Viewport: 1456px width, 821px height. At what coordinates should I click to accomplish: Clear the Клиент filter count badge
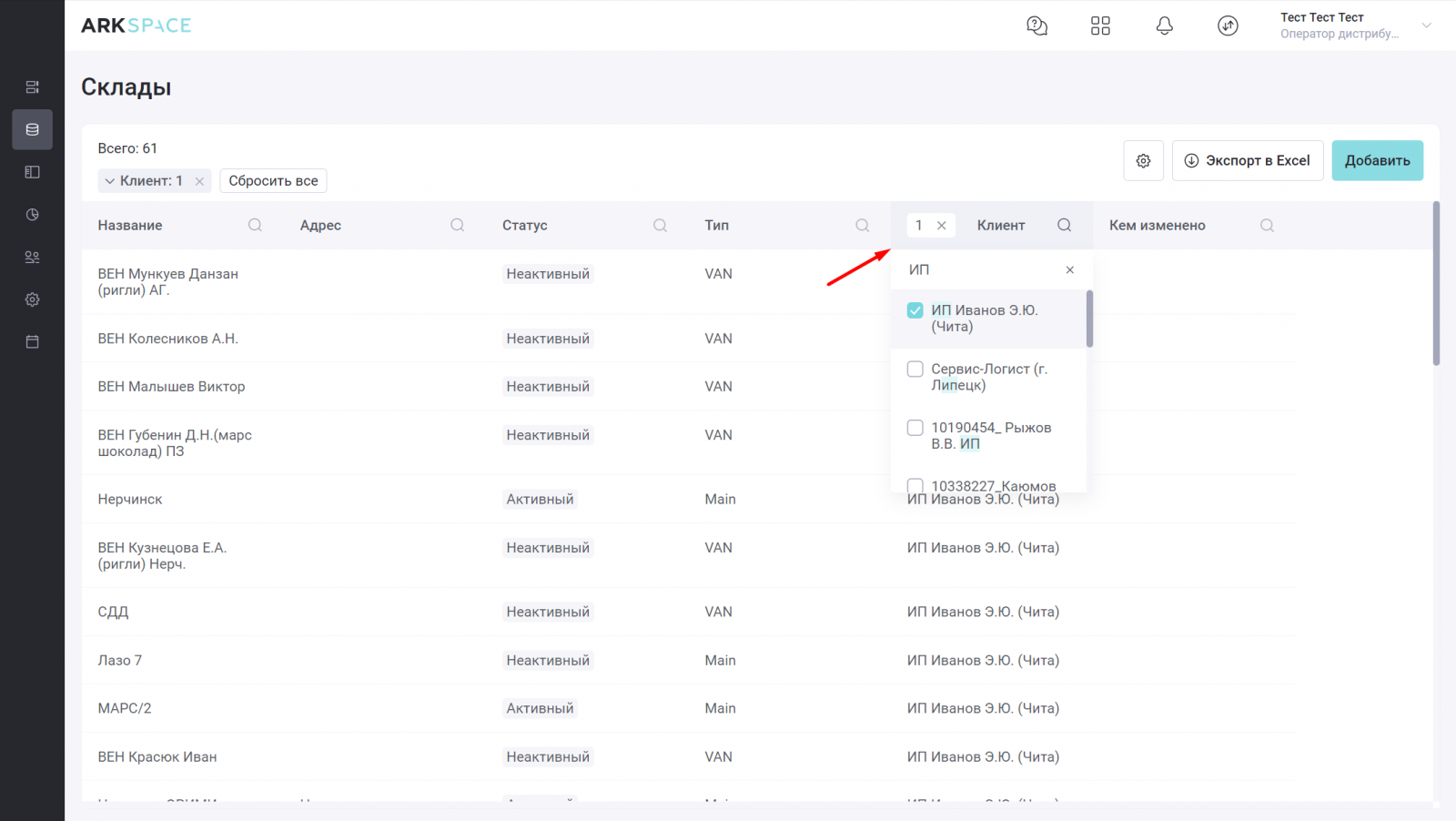[942, 226]
